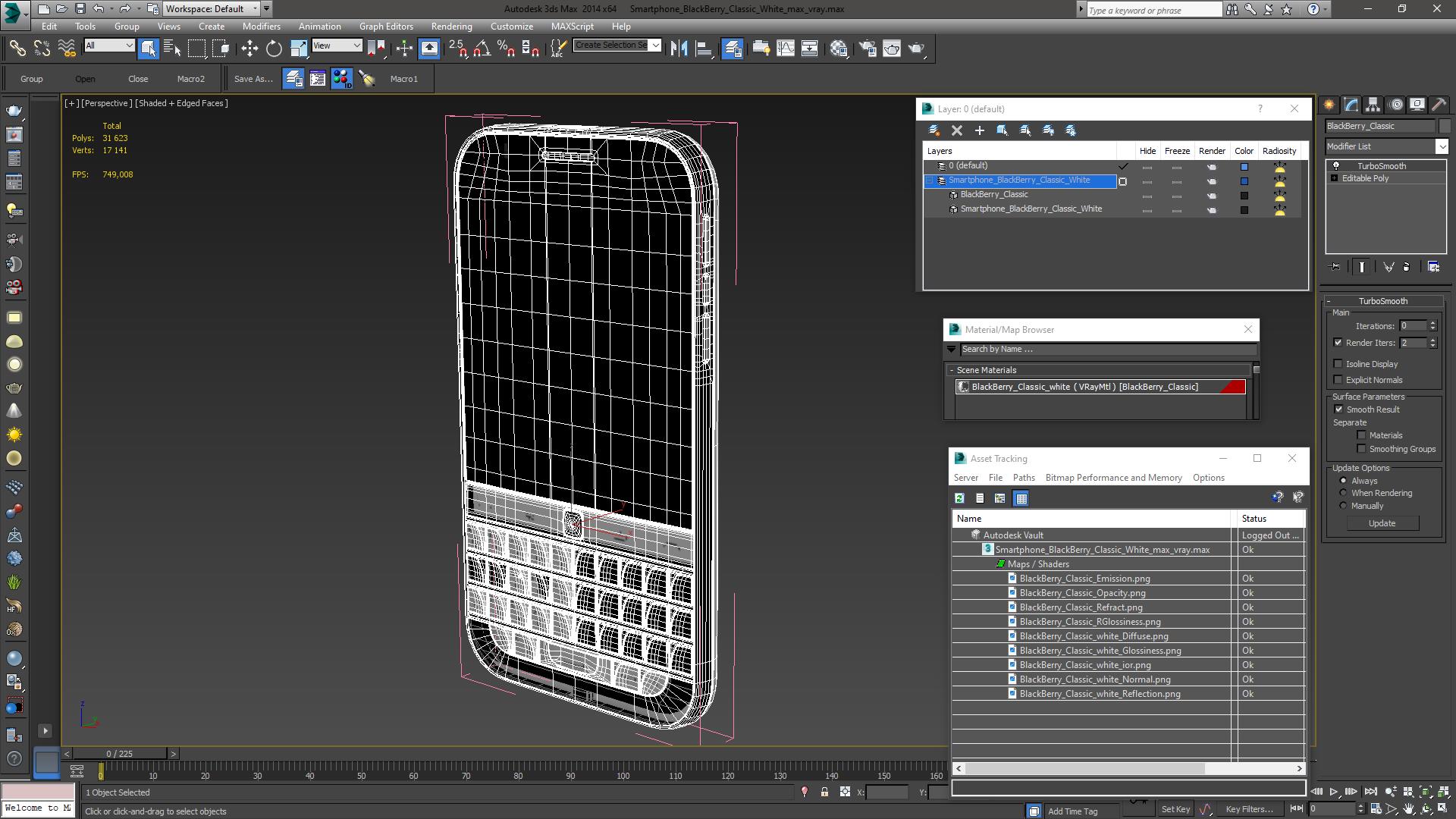1456x819 pixels.
Task: Switch Asset Tracking to table view
Action: pyautogui.click(x=1021, y=498)
